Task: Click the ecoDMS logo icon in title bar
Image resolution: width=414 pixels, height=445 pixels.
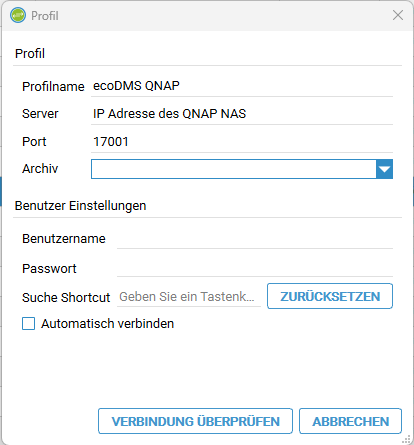Action: pyautogui.click(x=18, y=15)
